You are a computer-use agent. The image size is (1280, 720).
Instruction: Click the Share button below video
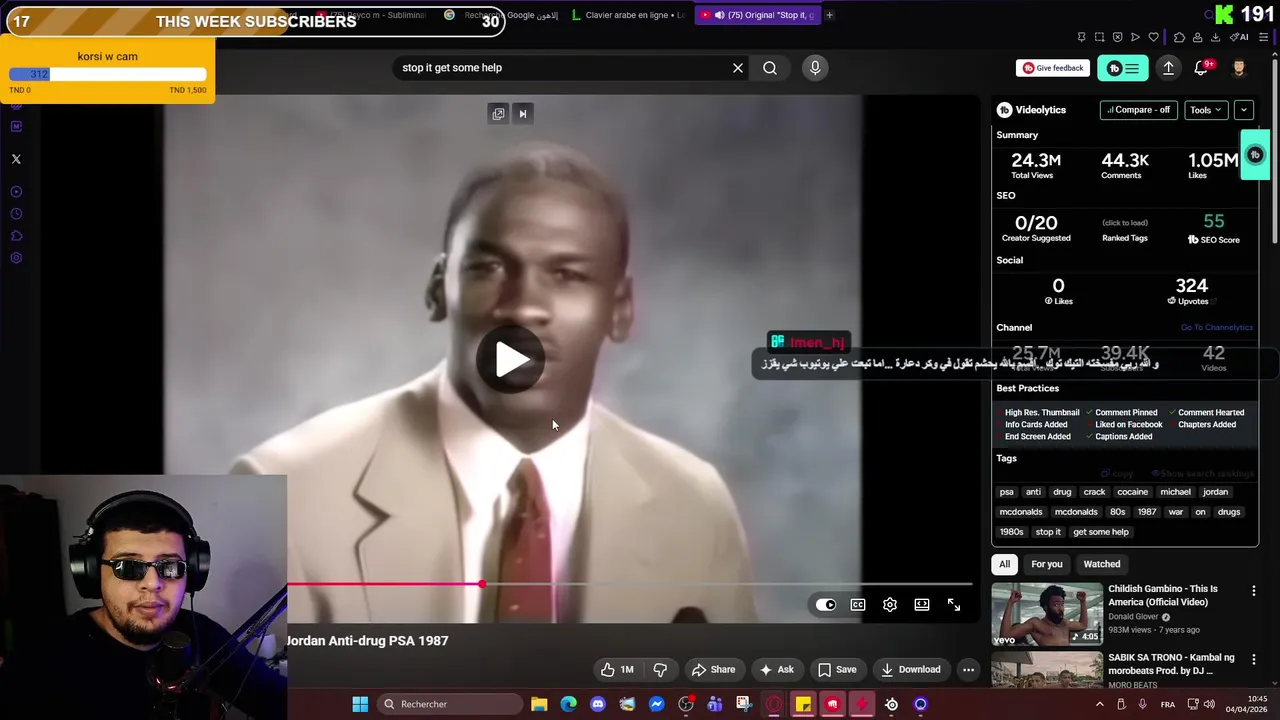714,670
